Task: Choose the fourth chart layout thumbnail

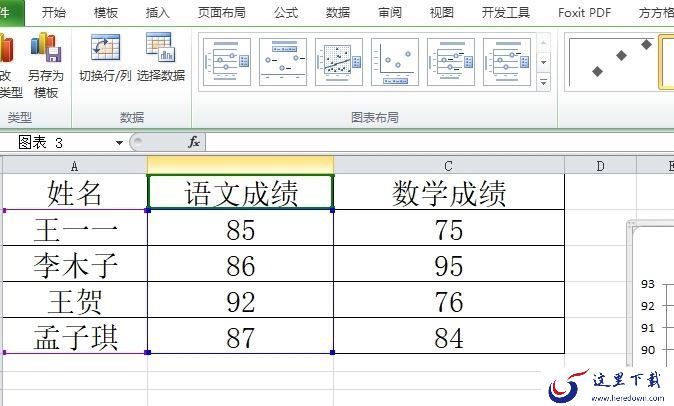Action: click(x=395, y=62)
